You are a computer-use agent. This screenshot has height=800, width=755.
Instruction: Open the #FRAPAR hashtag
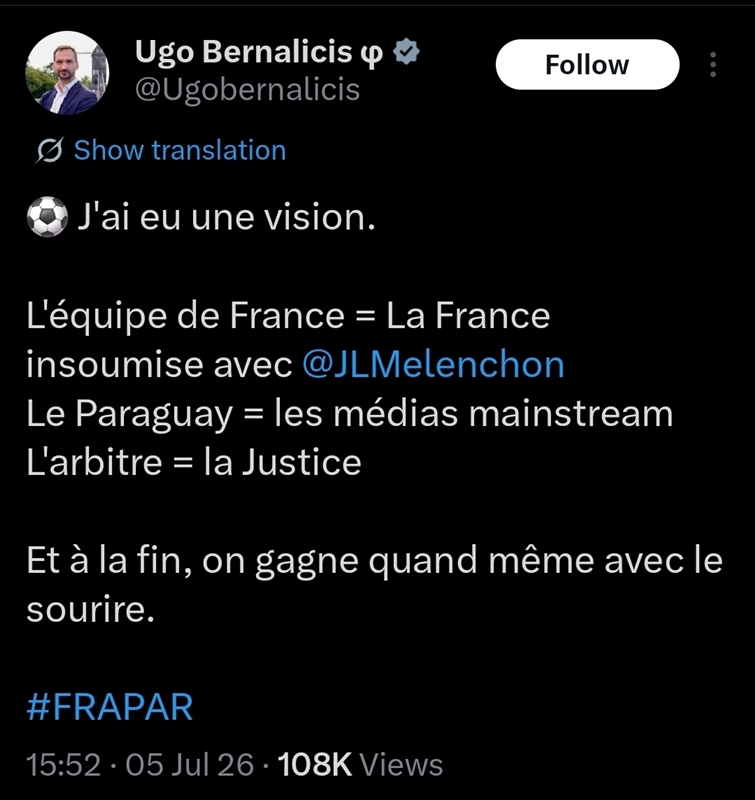pyautogui.click(x=110, y=707)
